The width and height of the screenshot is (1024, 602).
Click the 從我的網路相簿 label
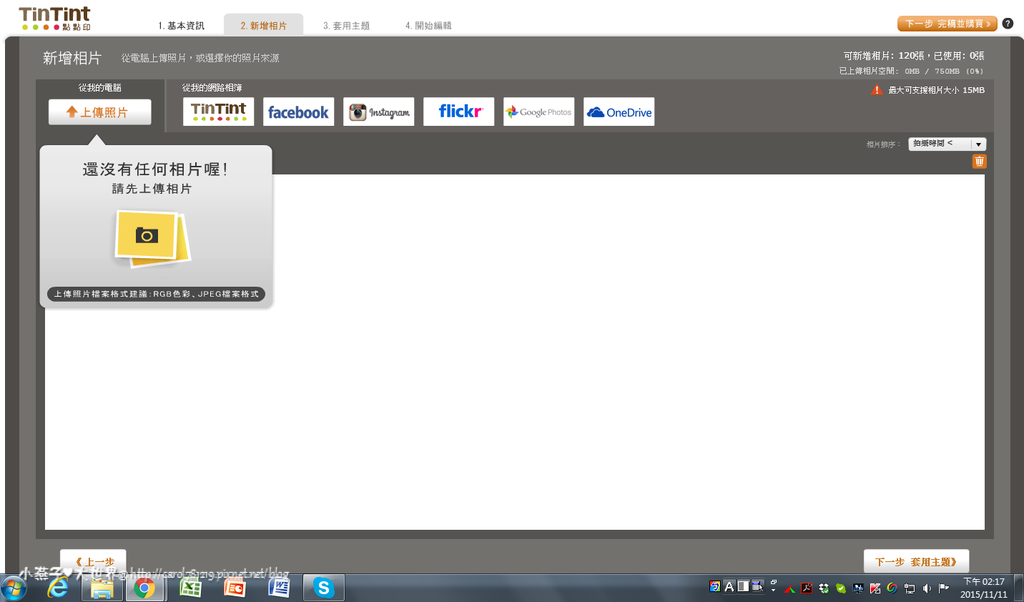tap(212, 87)
